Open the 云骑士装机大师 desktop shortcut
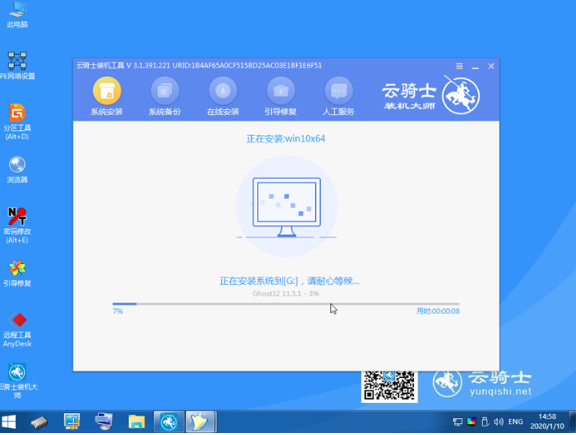The width and height of the screenshot is (576, 435). [x=17, y=381]
